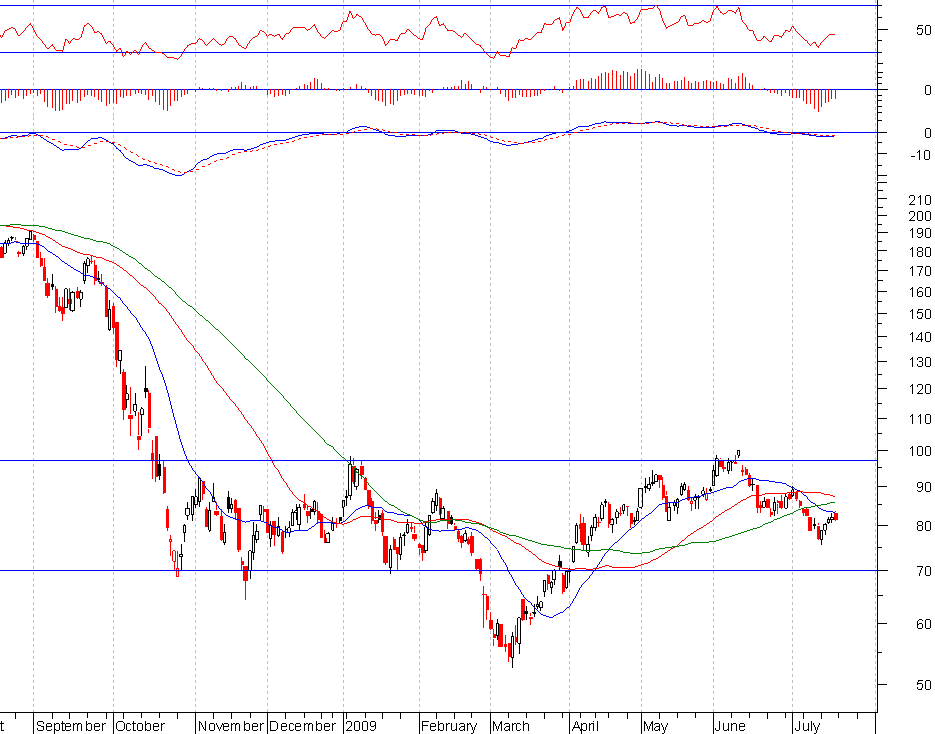Screen dimensions: 935x734
Task: Select the 80 value on the price scale
Action: tap(924, 527)
